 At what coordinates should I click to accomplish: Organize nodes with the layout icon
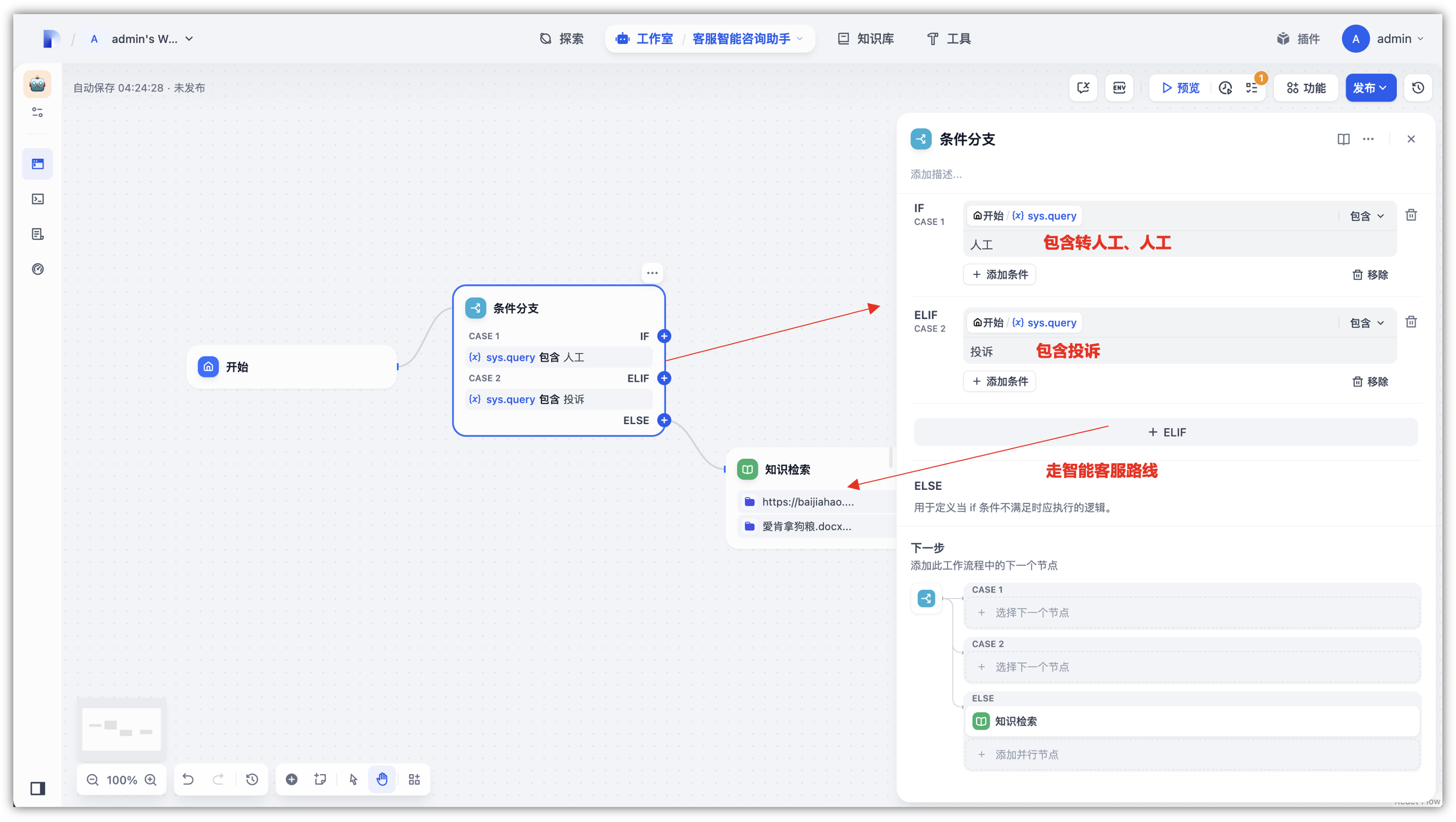[x=414, y=780]
